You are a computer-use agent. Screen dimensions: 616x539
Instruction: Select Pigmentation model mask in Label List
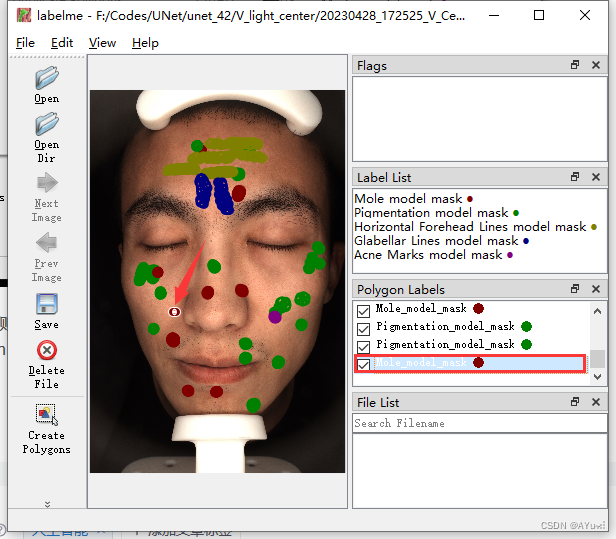(436, 213)
